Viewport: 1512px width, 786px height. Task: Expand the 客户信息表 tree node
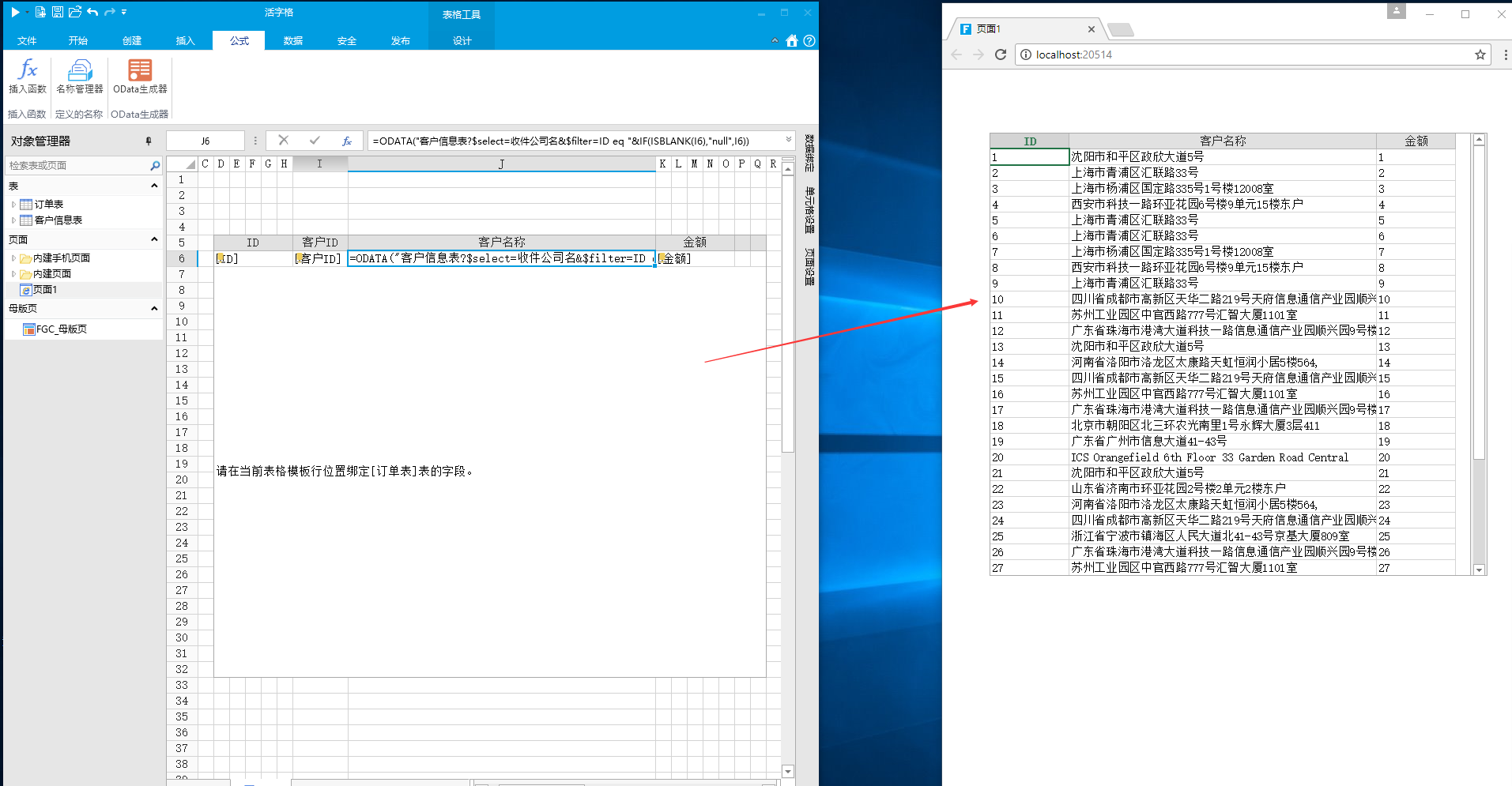click(x=13, y=220)
